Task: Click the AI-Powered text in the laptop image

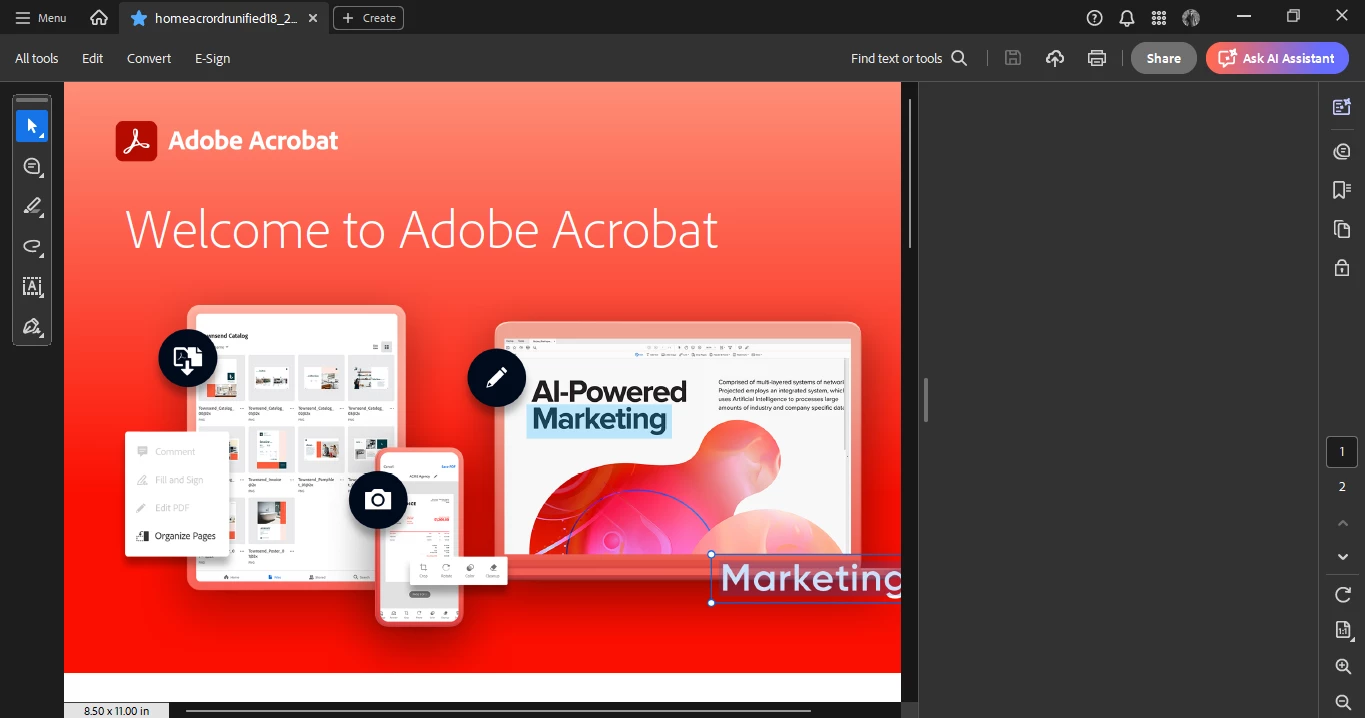Action: 609,390
